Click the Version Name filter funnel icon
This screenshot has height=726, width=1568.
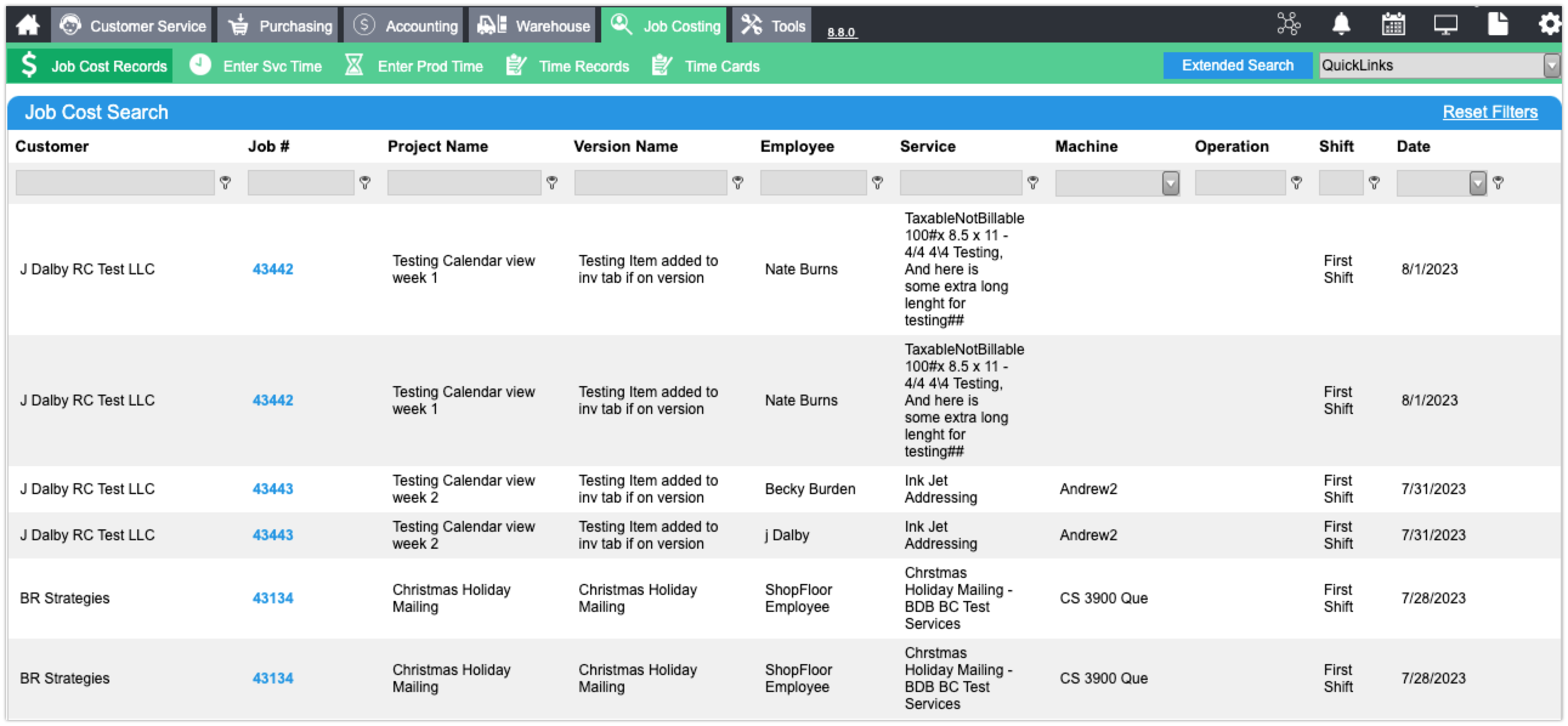738,183
